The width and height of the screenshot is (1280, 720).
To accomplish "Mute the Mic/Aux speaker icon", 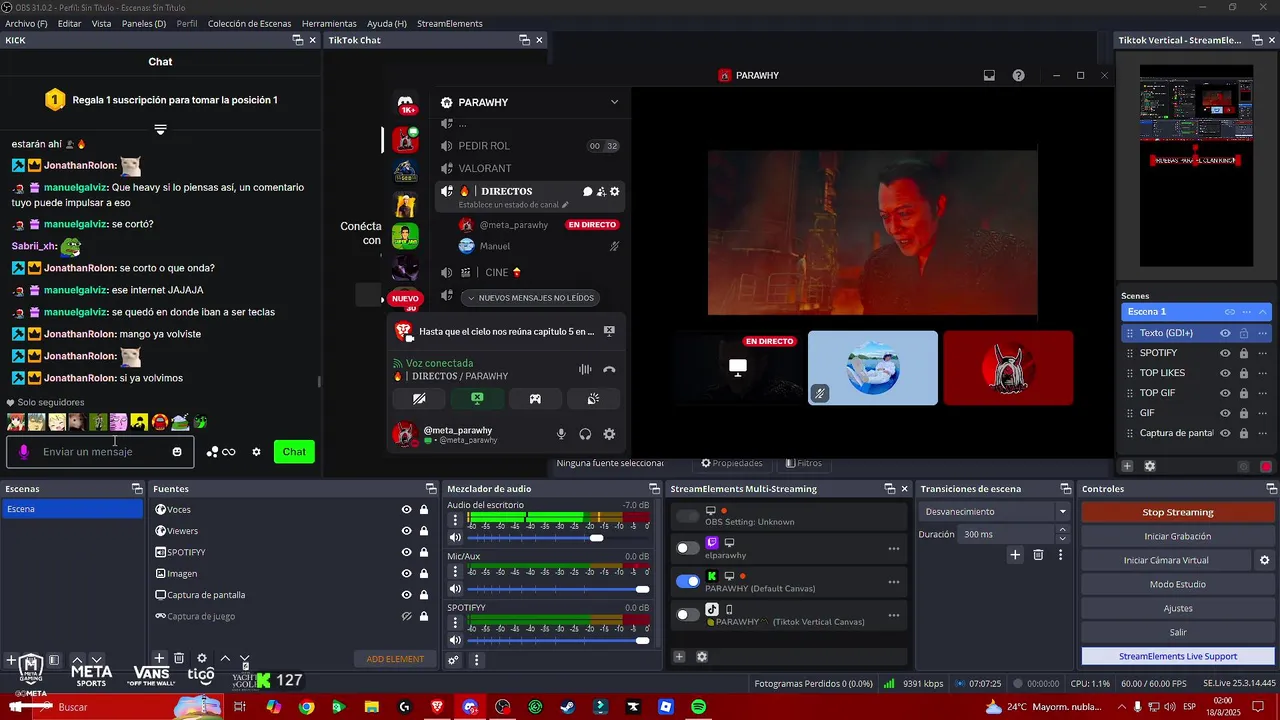I will pos(456,589).
